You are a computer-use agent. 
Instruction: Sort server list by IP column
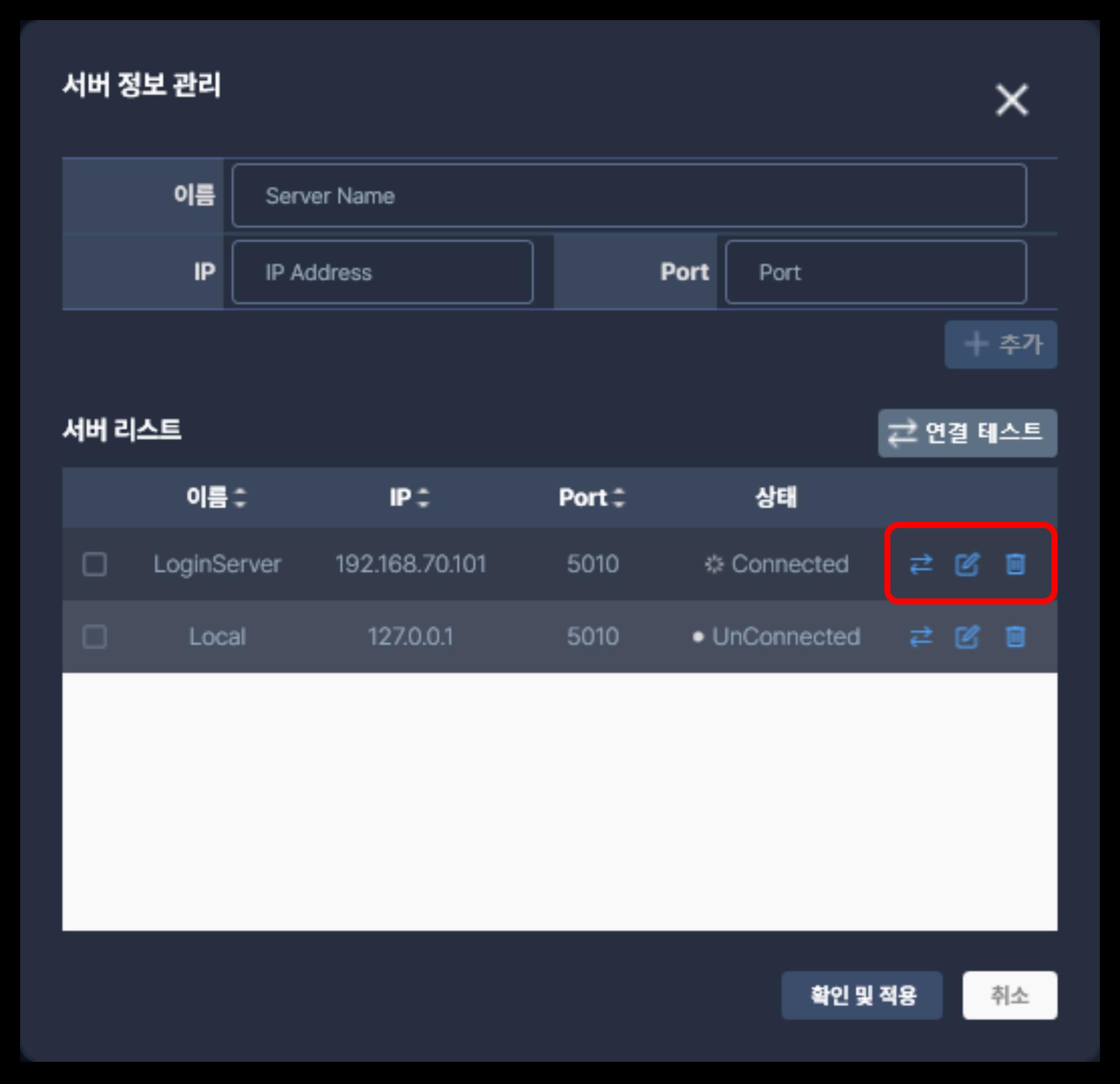point(423,498)
